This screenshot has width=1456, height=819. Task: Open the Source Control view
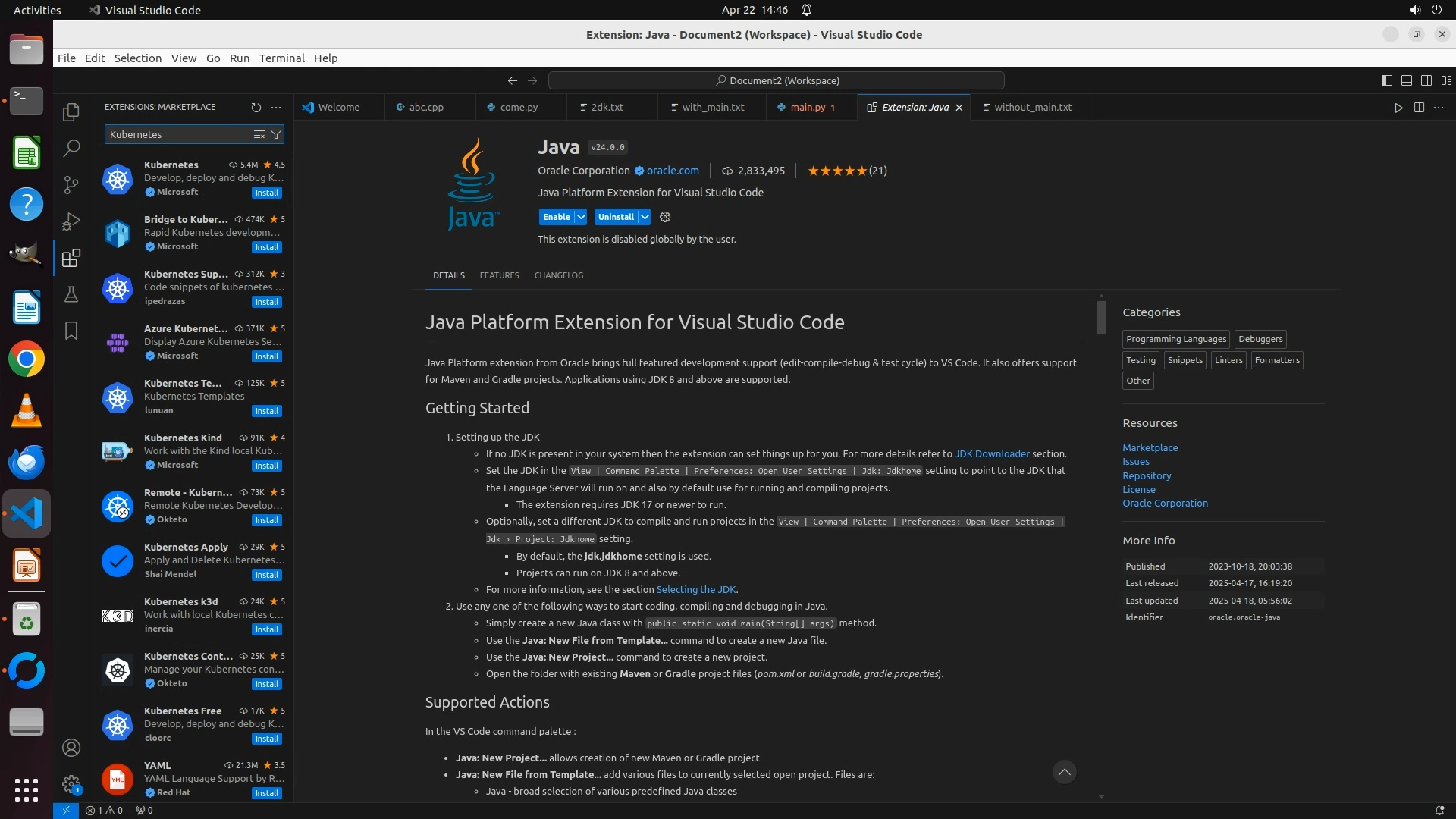coord(71,185)
